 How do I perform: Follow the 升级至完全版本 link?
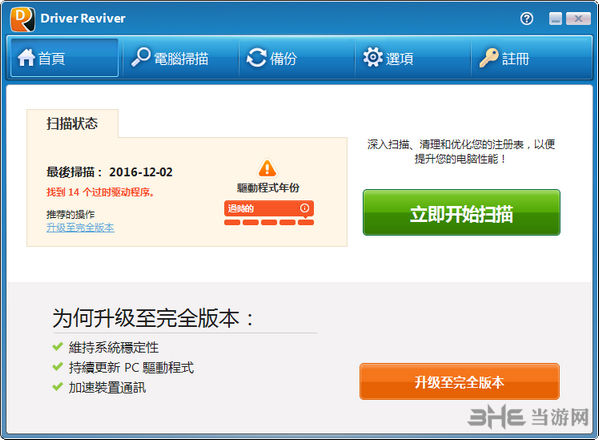click(80, 227)
